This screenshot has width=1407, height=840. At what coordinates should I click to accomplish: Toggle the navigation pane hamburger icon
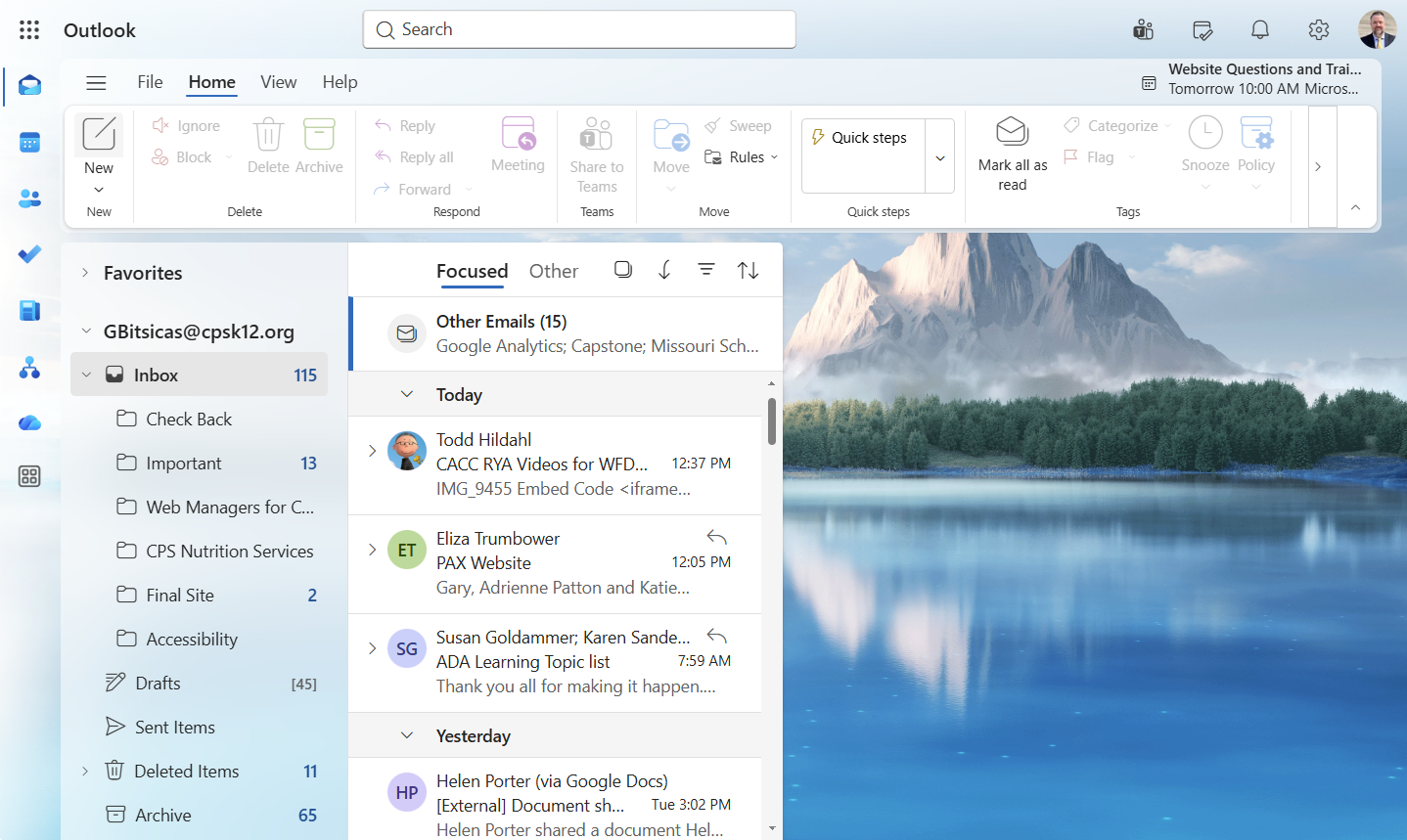(96, 83)
